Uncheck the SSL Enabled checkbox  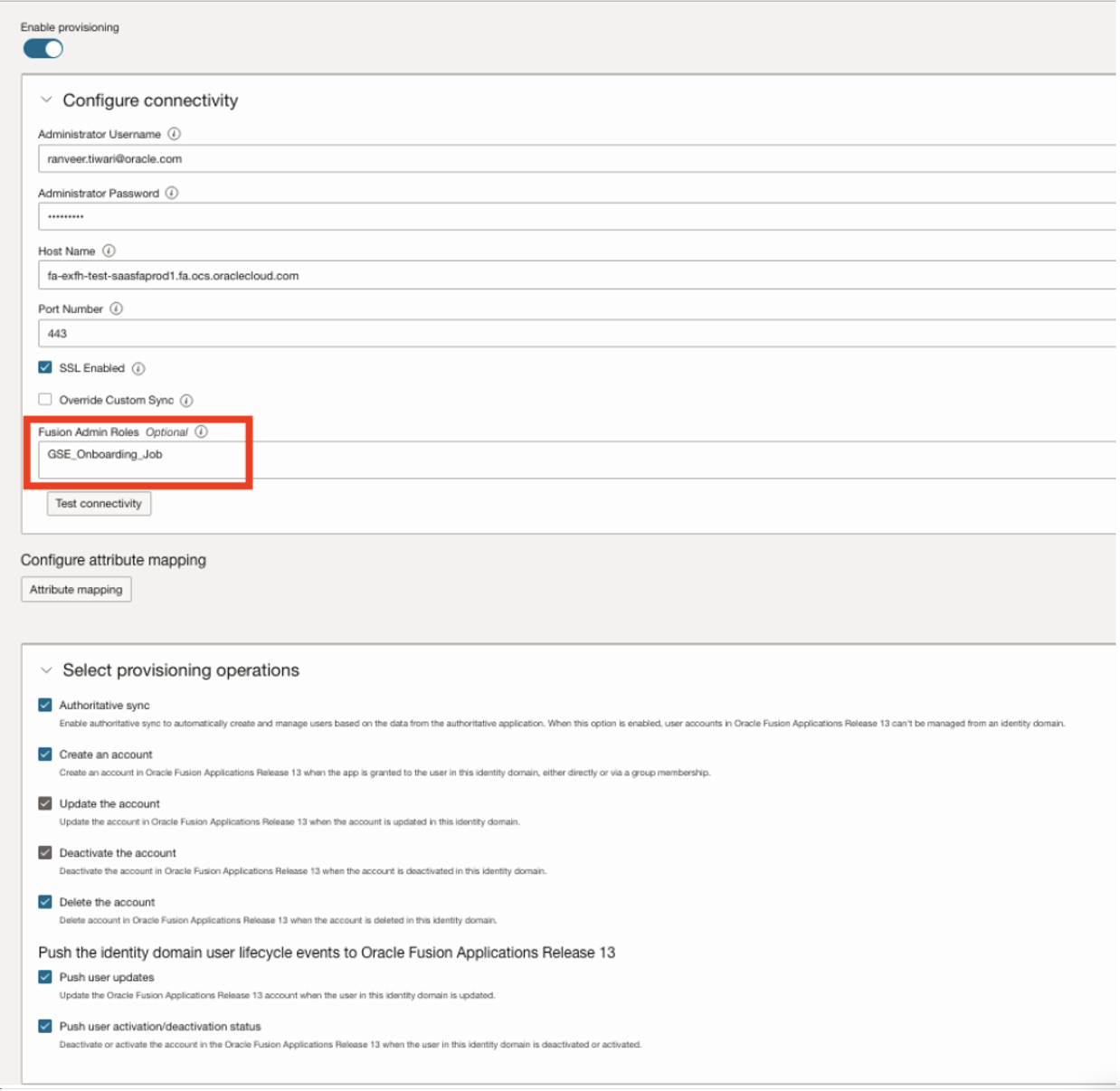point(43,367)
